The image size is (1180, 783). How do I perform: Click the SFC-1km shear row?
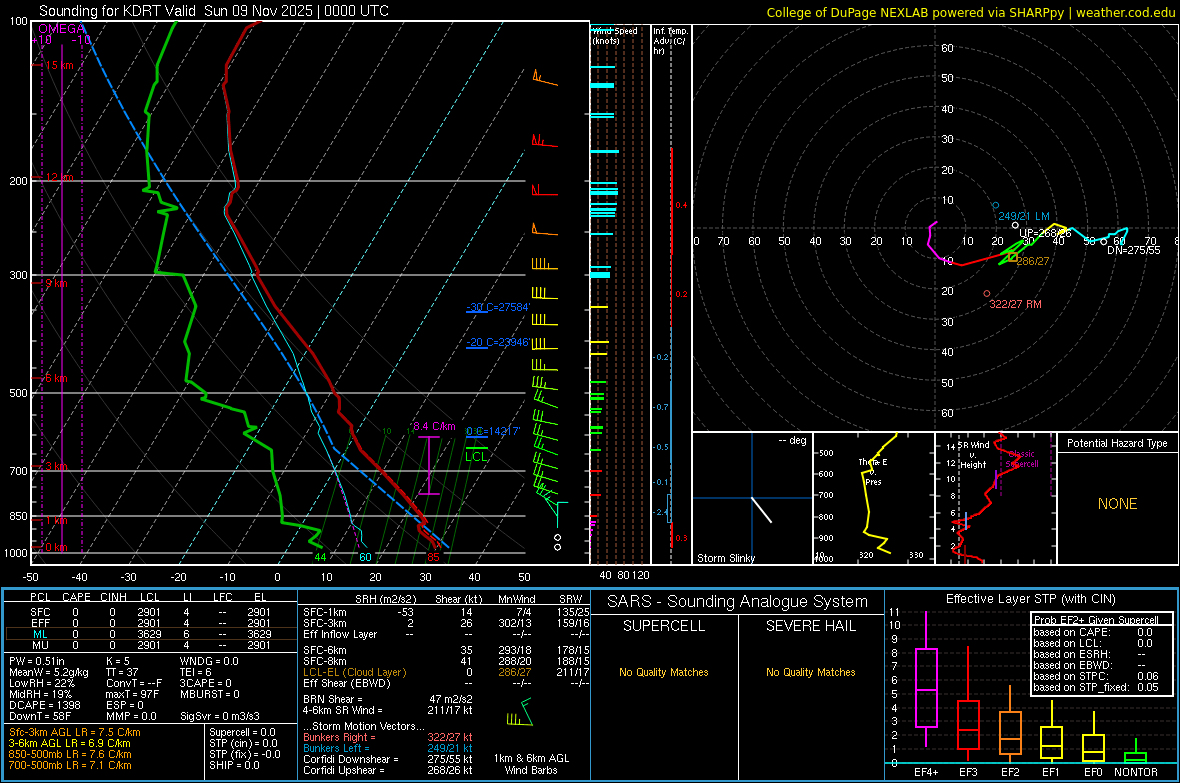coord(446,612)
